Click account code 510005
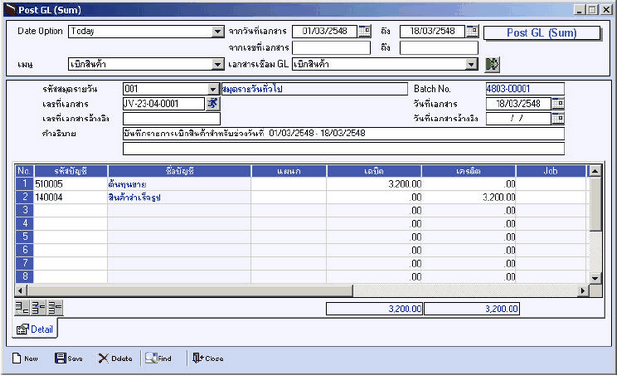 tap(71, 184)
